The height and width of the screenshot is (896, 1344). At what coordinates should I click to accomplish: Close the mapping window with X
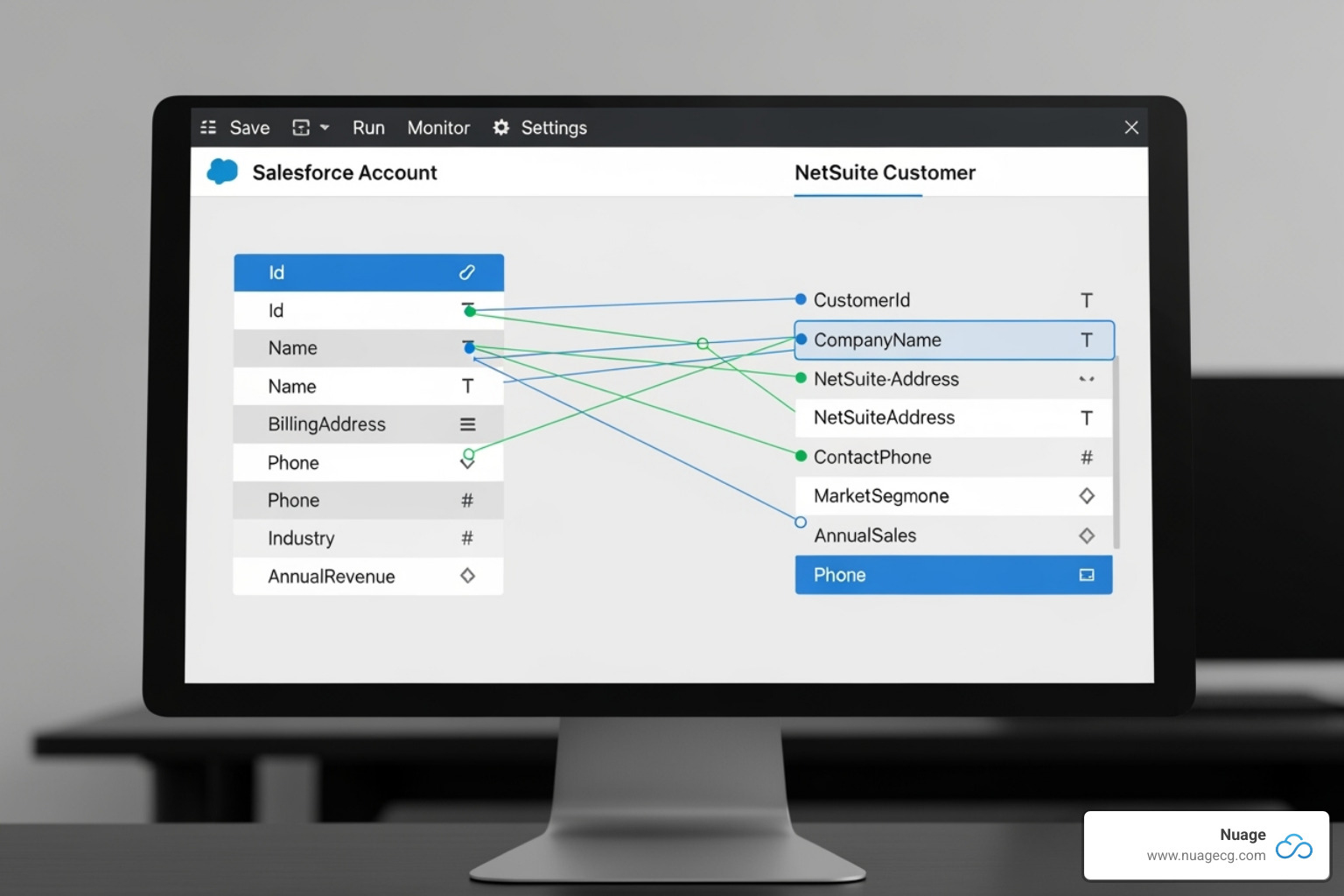(1131, 128)
